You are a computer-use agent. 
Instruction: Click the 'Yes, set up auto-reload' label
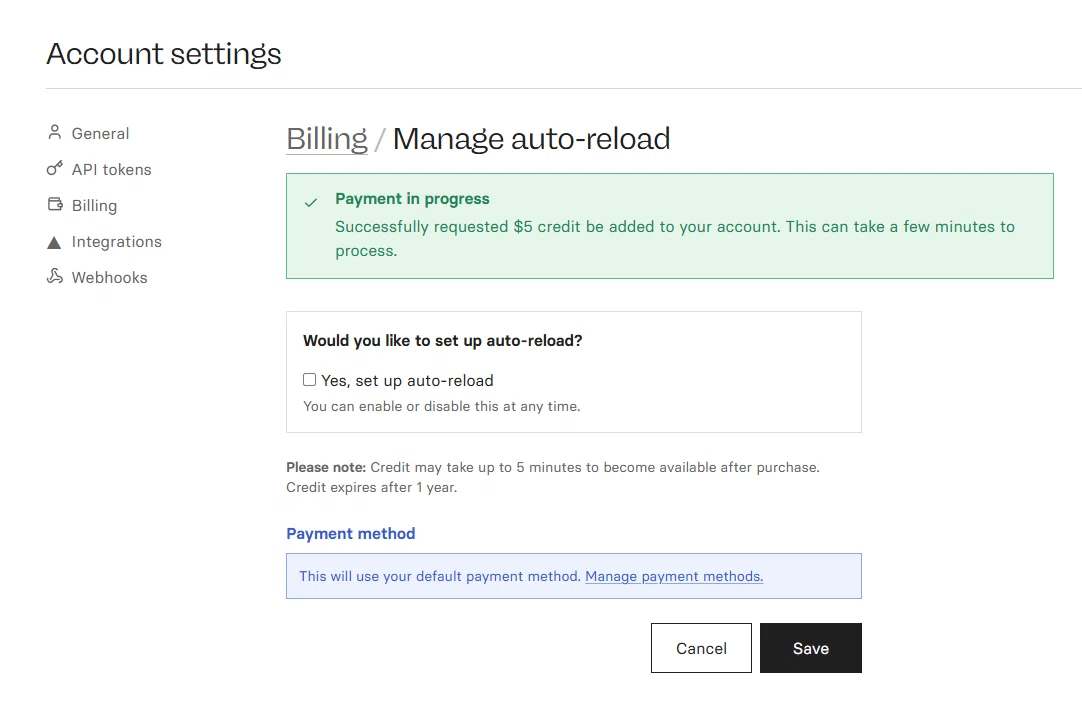(407, 380)
